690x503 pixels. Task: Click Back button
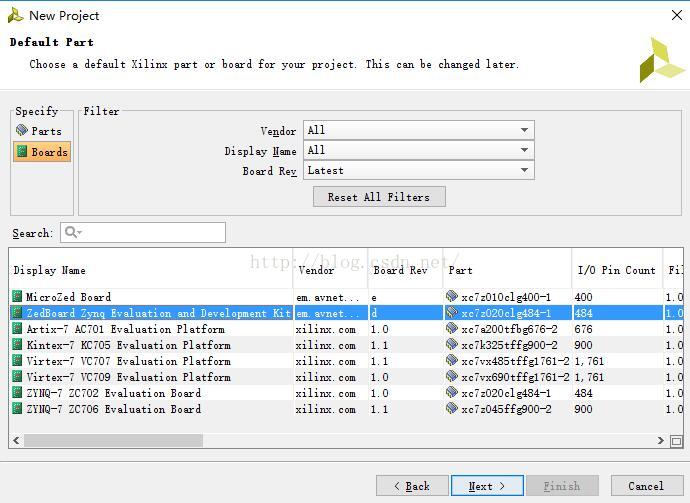coord(412,486)
